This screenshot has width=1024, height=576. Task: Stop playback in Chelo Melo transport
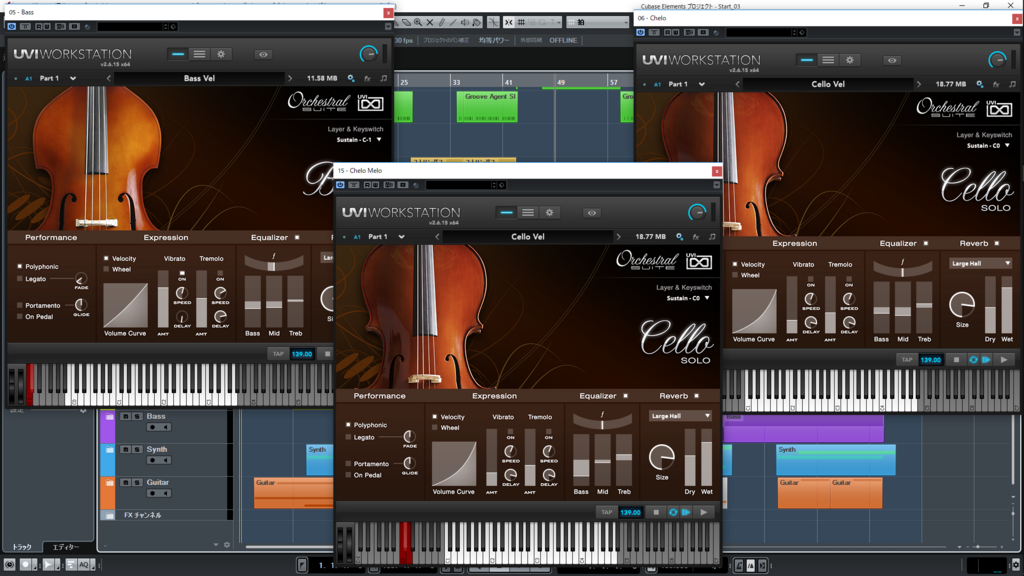[656, 513]
